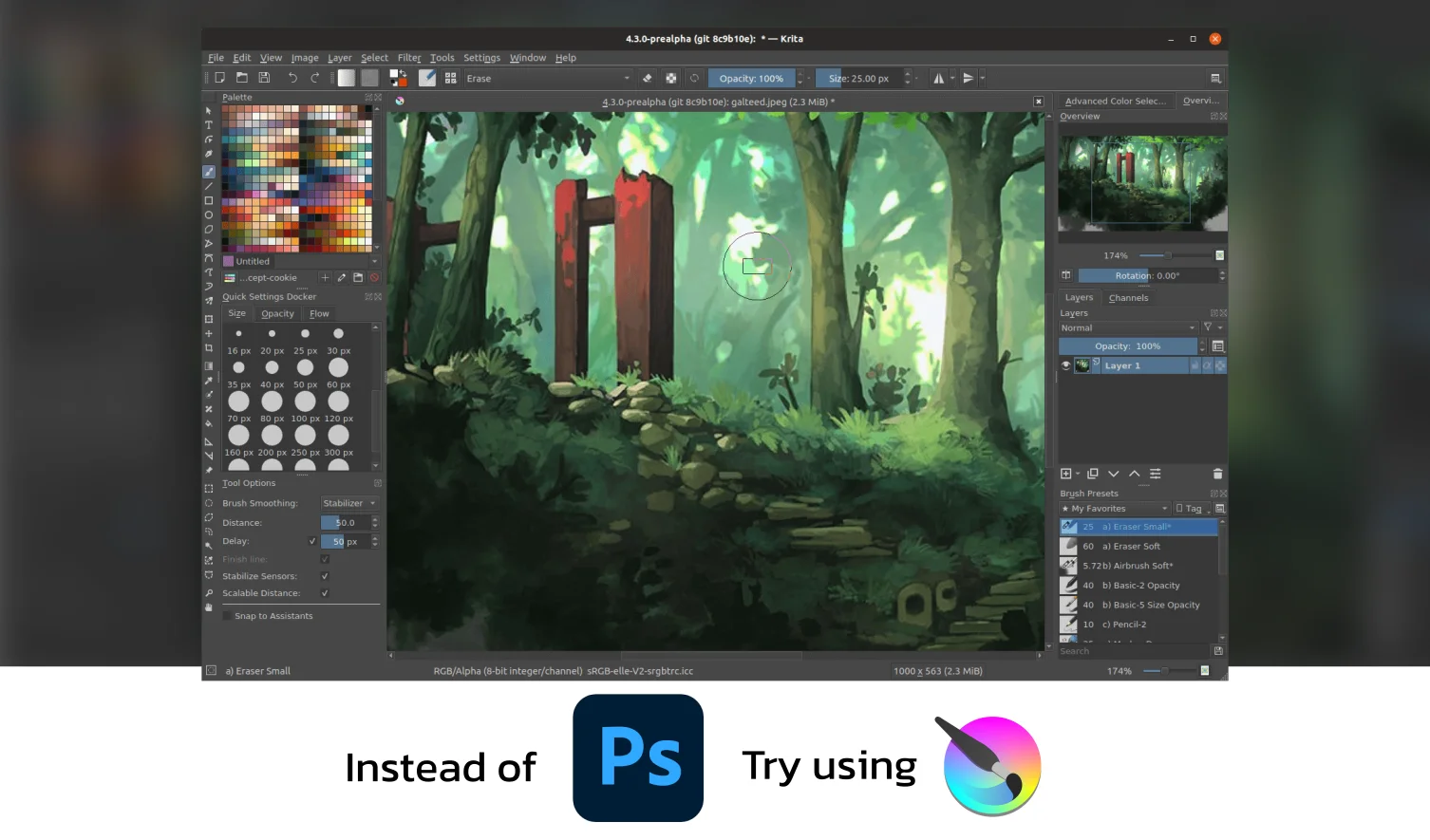The width and height of the screenshot is (1430, 840).
Task: Click the Tag button in Brush Presets
Action: pyautogui.click(x=1190, y=508)
